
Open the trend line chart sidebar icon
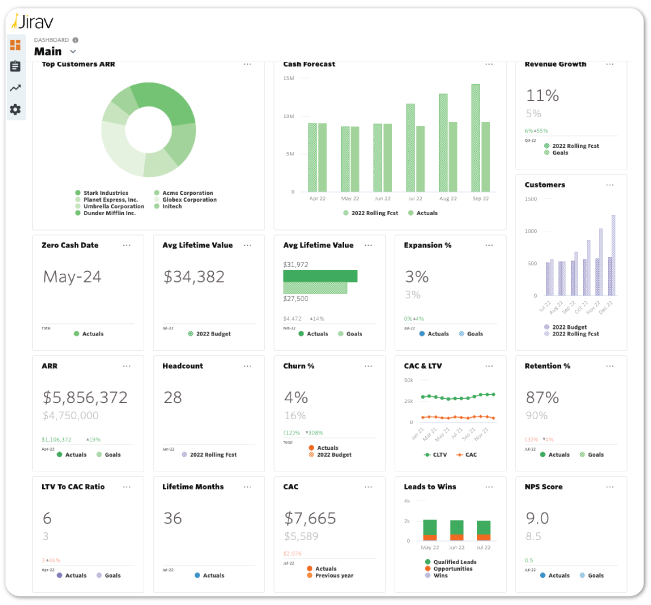[15, 88]
